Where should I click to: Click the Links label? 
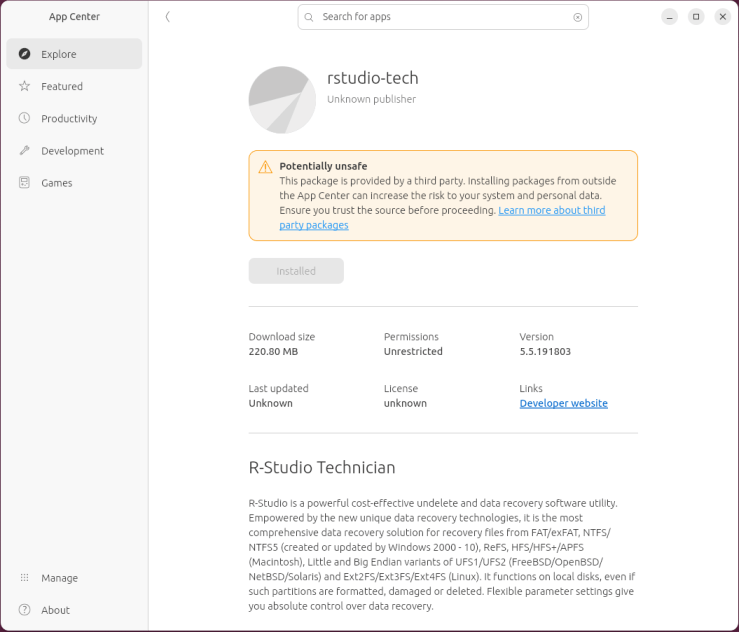(531, 388)
